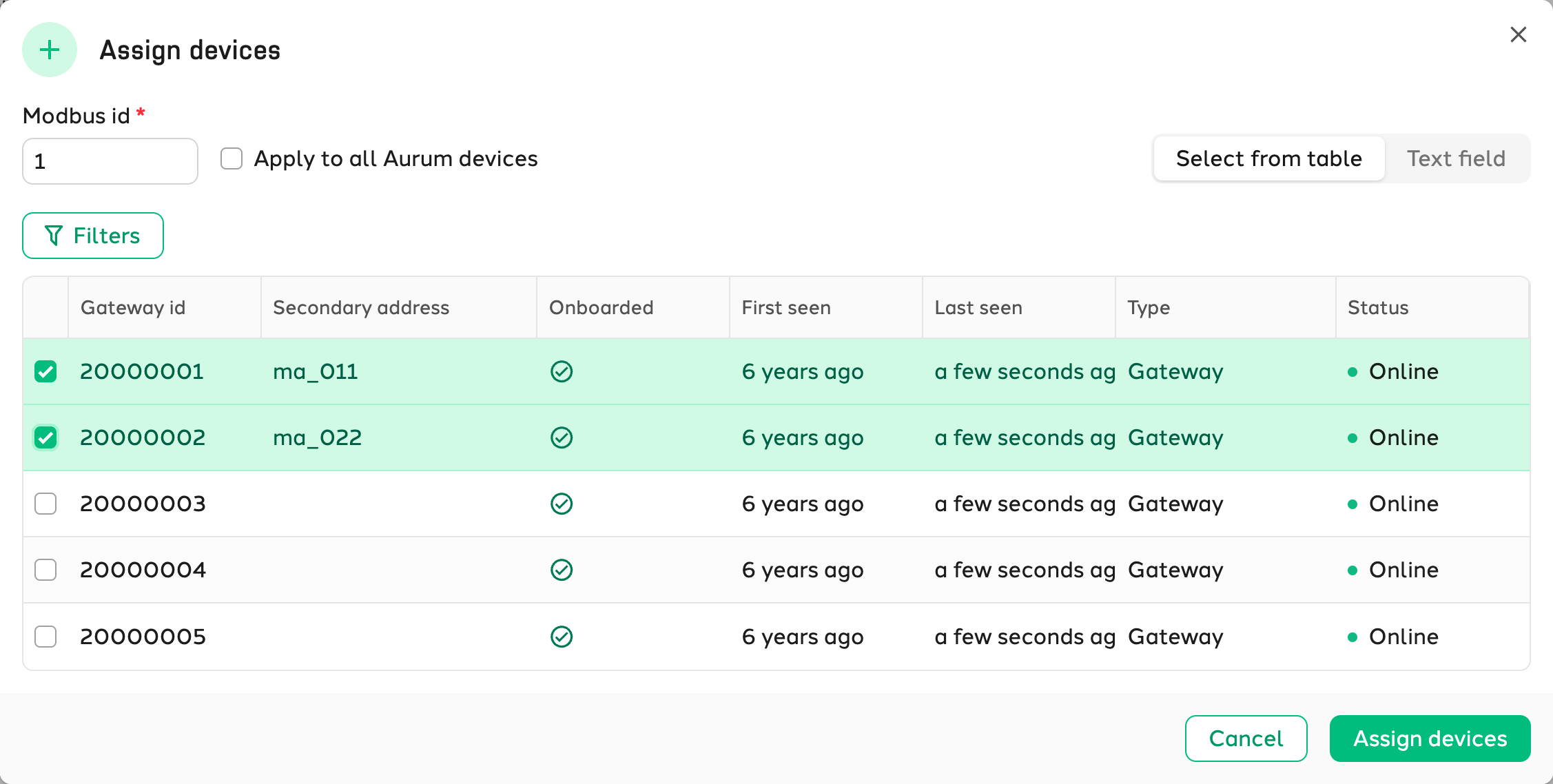Image resolution: width=1553 pixels, height=784 pixels.
Task: Select the gateway id 20000004 text
Action: [143, 570]
